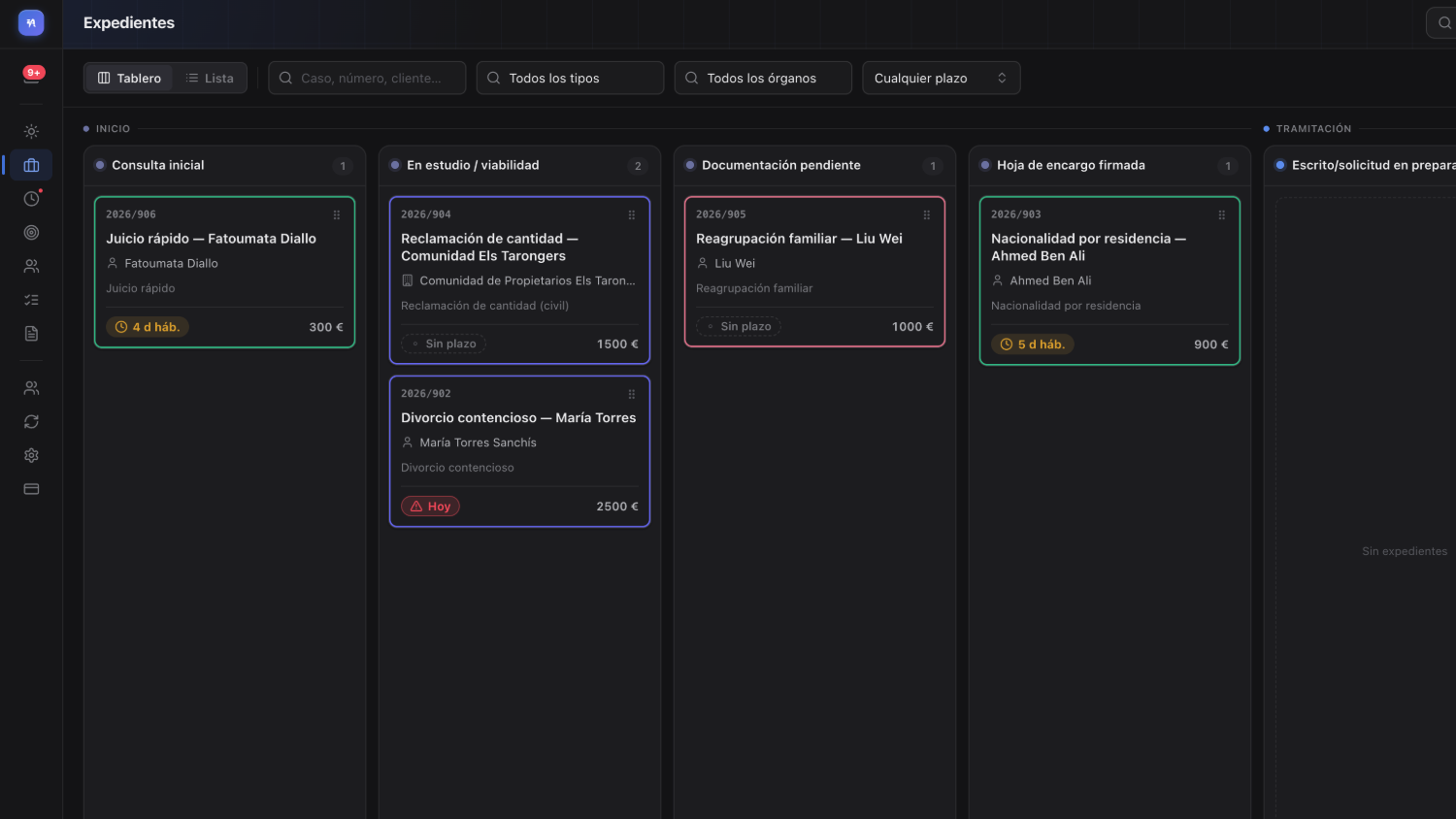Open the Todos los tipos filter

coord(570,78)
